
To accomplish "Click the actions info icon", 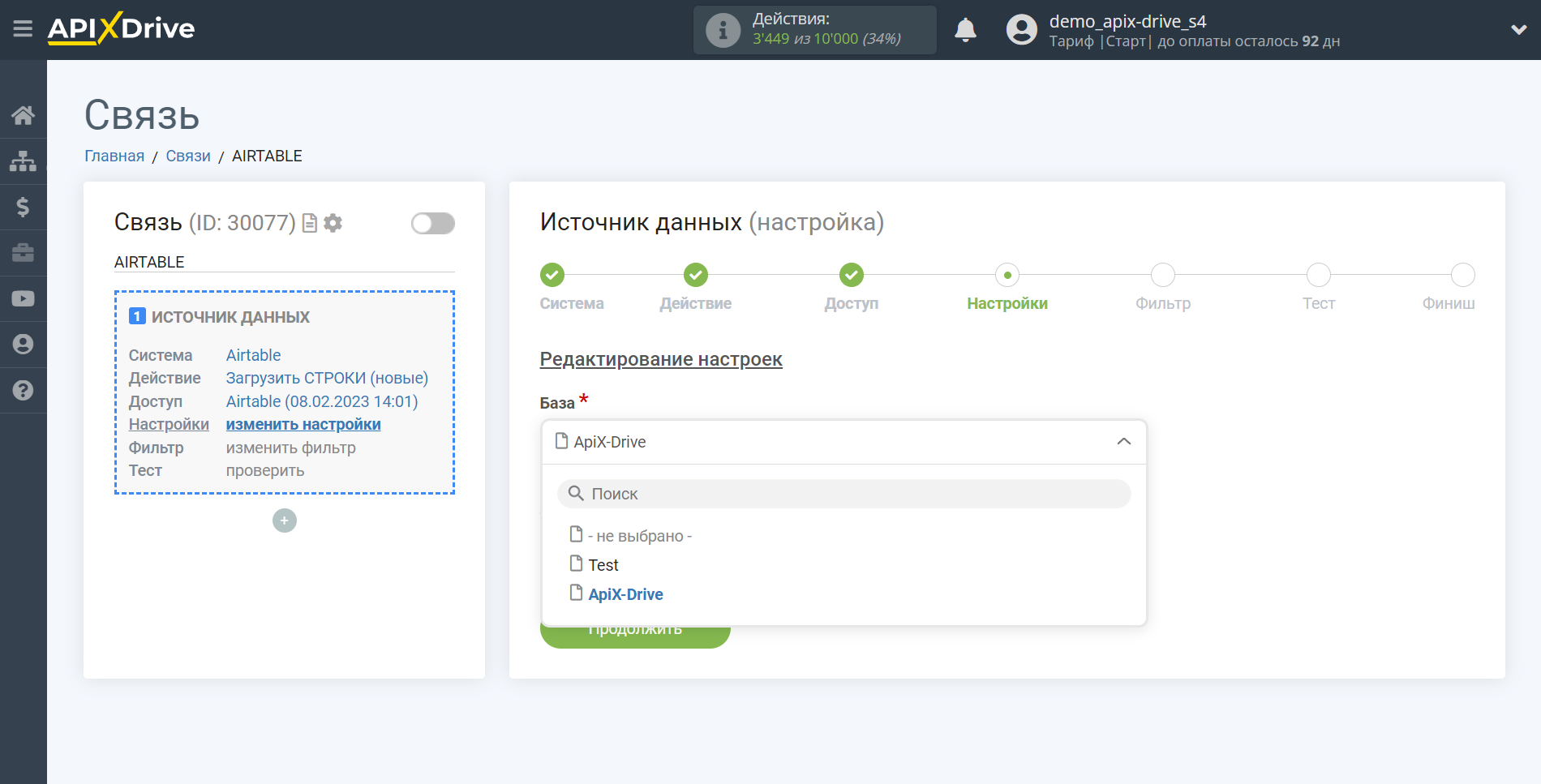I will coord(723,31).
